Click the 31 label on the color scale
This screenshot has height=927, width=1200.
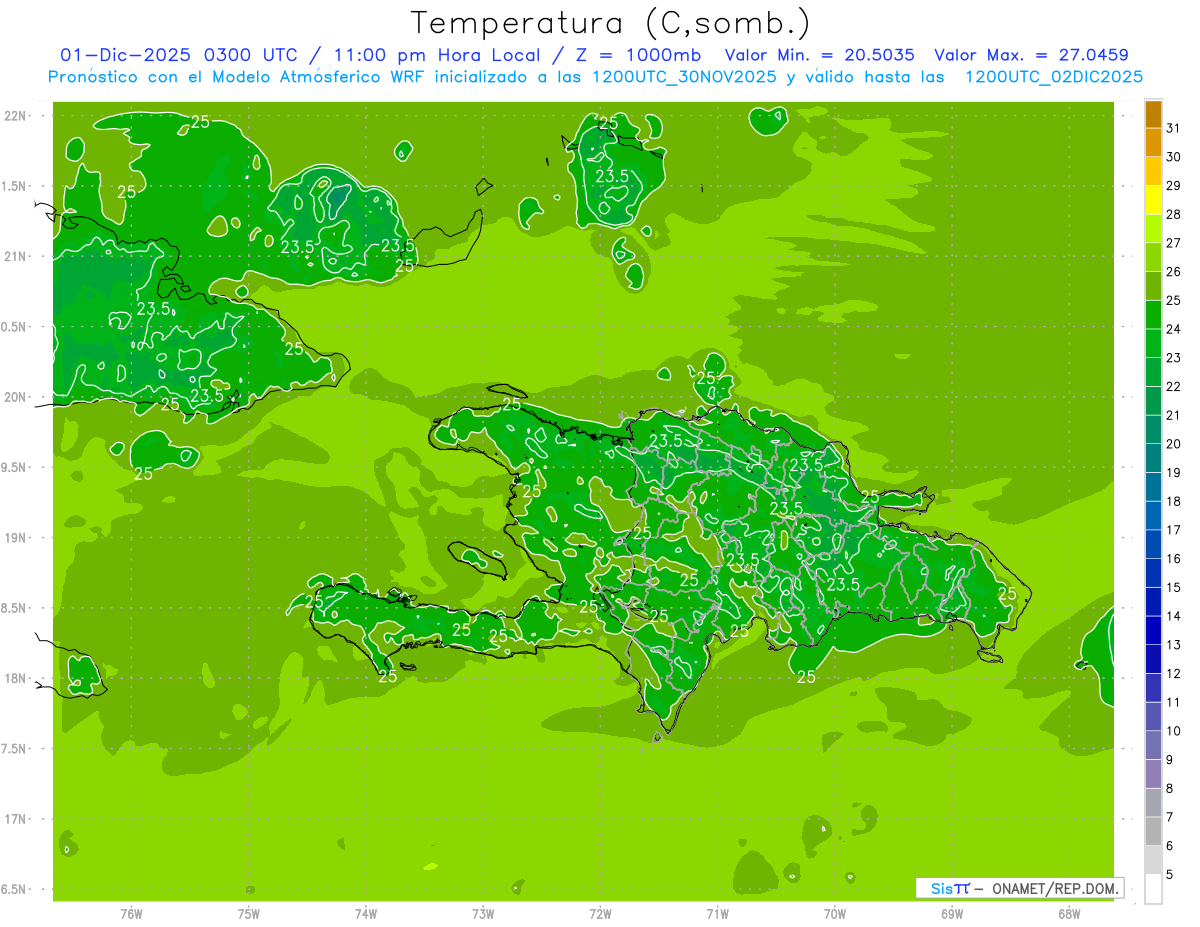pos(1173,128)
